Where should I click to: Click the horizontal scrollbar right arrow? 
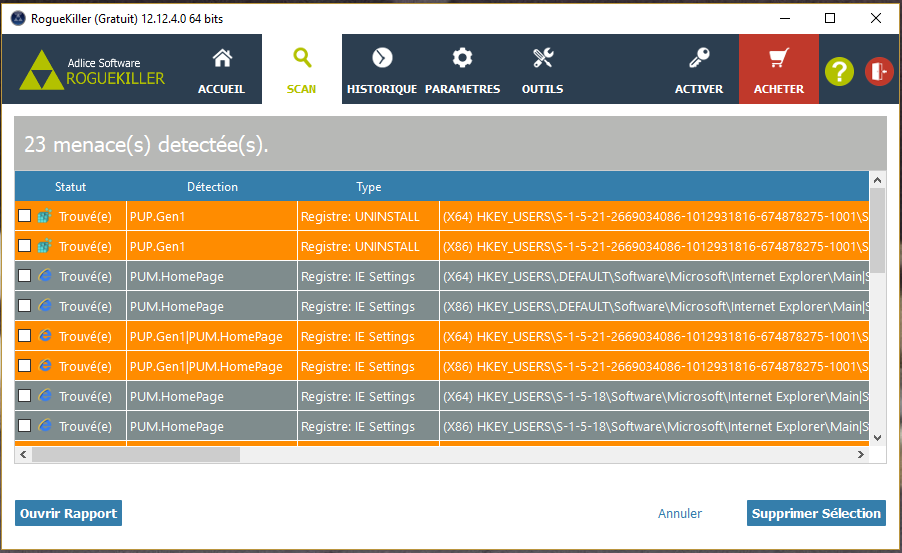[861, 455]
